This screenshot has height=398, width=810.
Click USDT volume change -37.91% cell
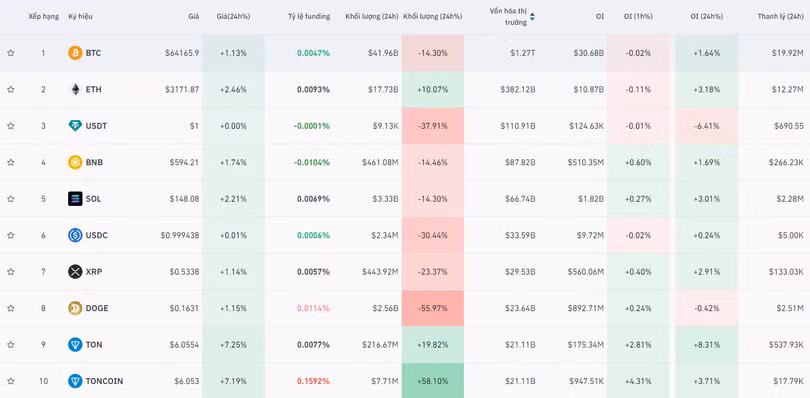(432, 126)
